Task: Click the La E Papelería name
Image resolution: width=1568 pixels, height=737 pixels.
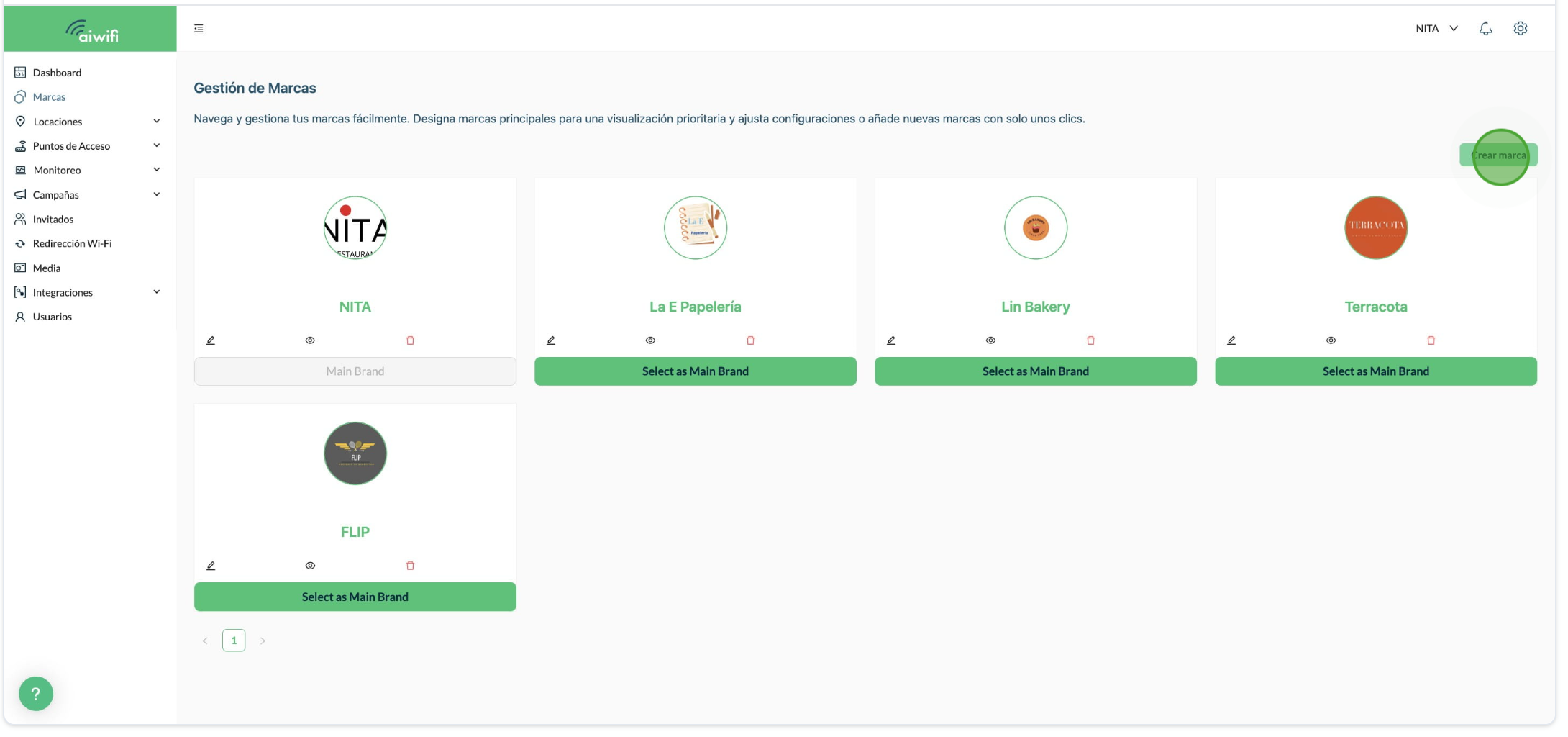Action: pyautogui.click(x=696, y=307)
